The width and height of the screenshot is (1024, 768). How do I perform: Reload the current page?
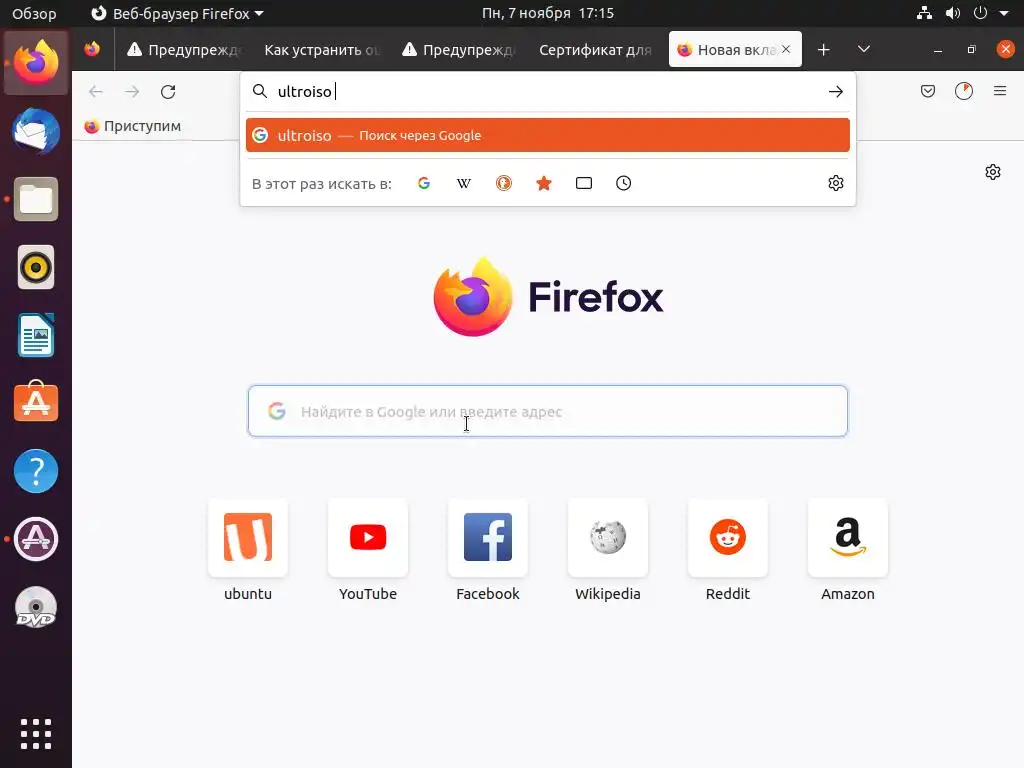(168, 91)
